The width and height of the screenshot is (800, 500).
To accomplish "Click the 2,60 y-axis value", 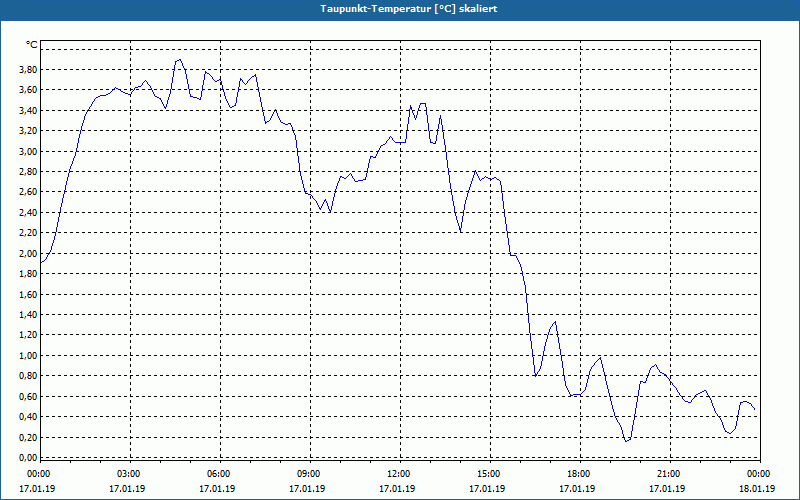I will pyautogui.click(x=29, y=192).
